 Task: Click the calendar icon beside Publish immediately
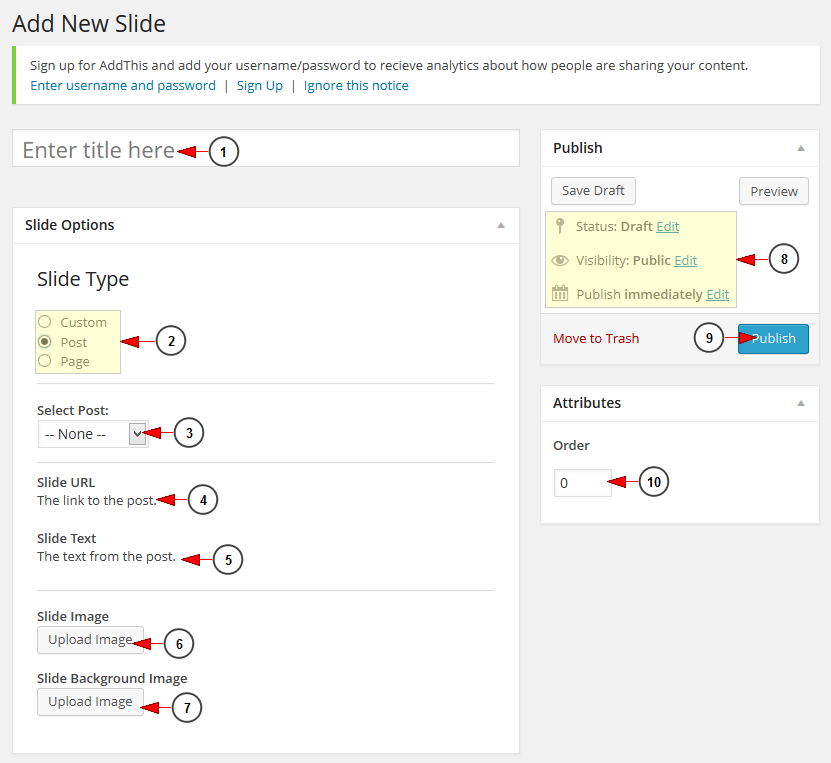[x=560, y=294]
